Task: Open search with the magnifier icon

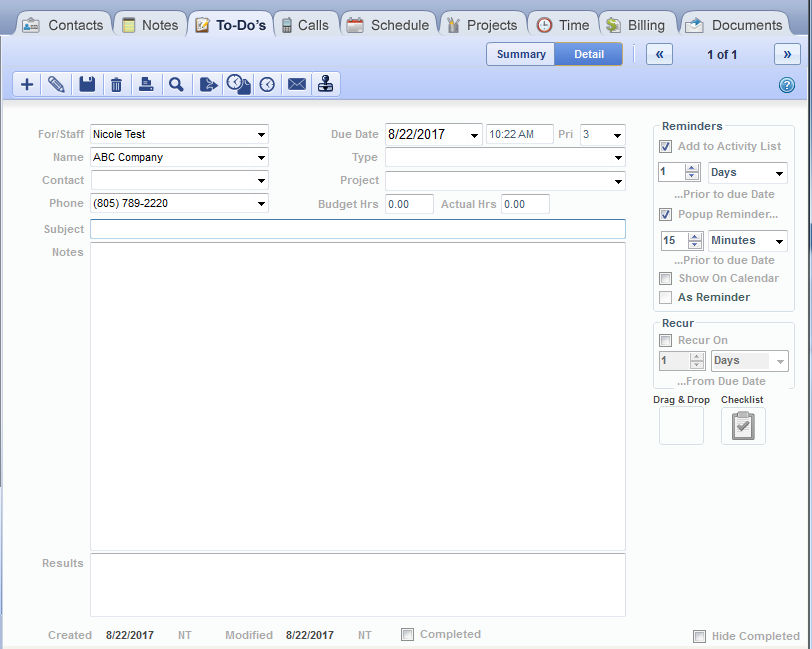Action: pyautogui.click(x=176, y=84)
